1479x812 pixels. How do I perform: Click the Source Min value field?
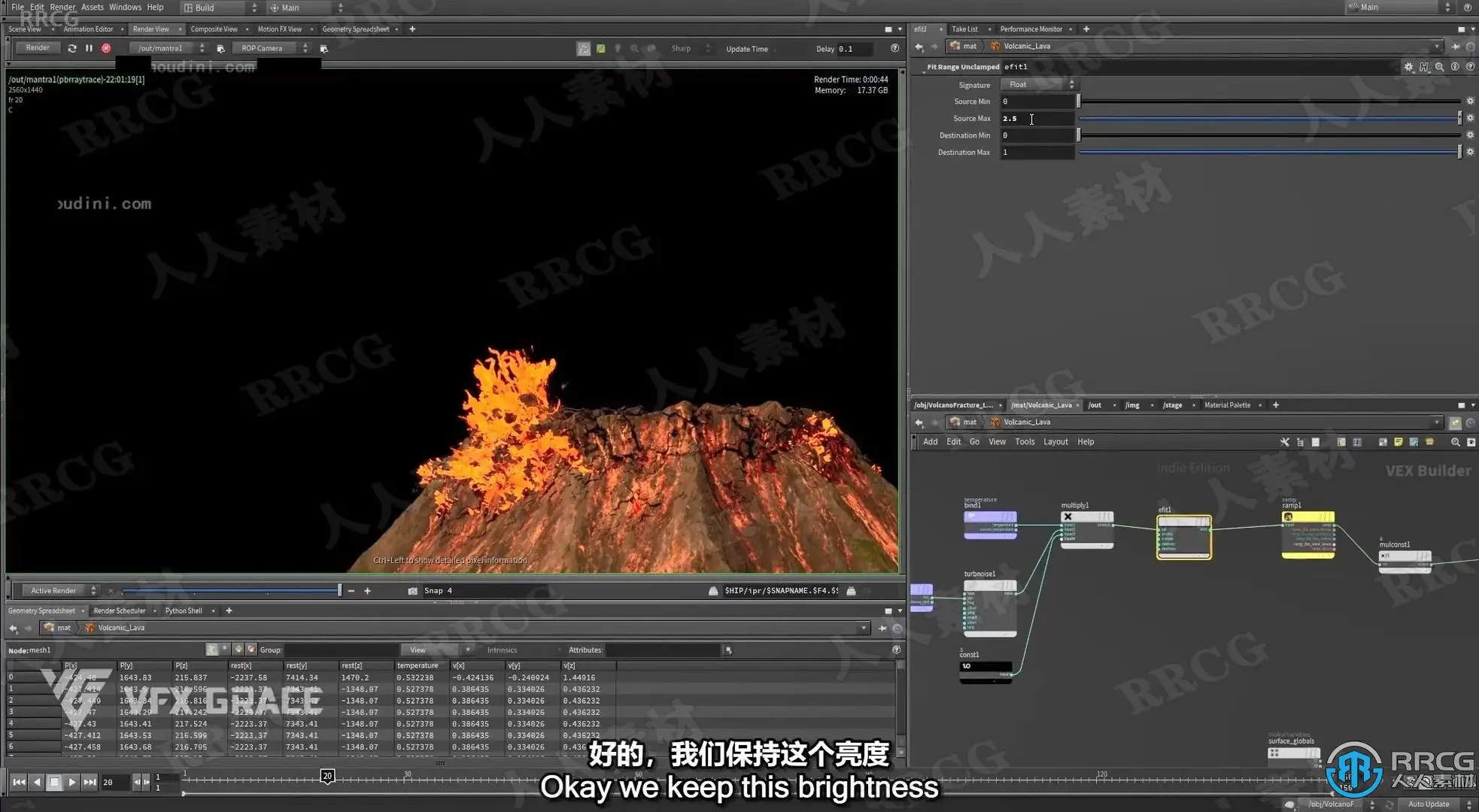tap(1037, 101)
